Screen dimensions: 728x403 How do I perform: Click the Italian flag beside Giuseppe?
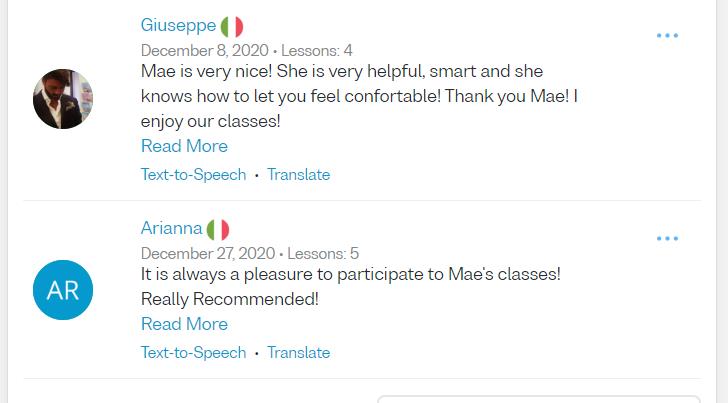coord(232,26)
